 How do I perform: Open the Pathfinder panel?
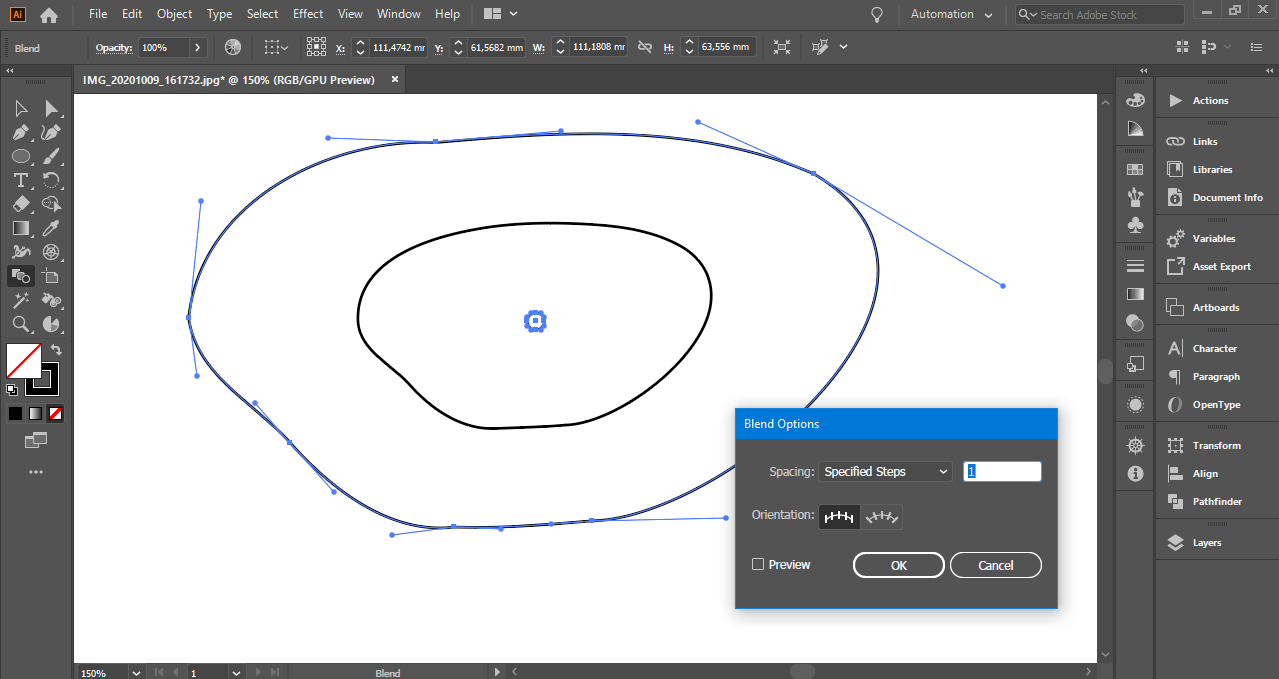click(1216, 502)
